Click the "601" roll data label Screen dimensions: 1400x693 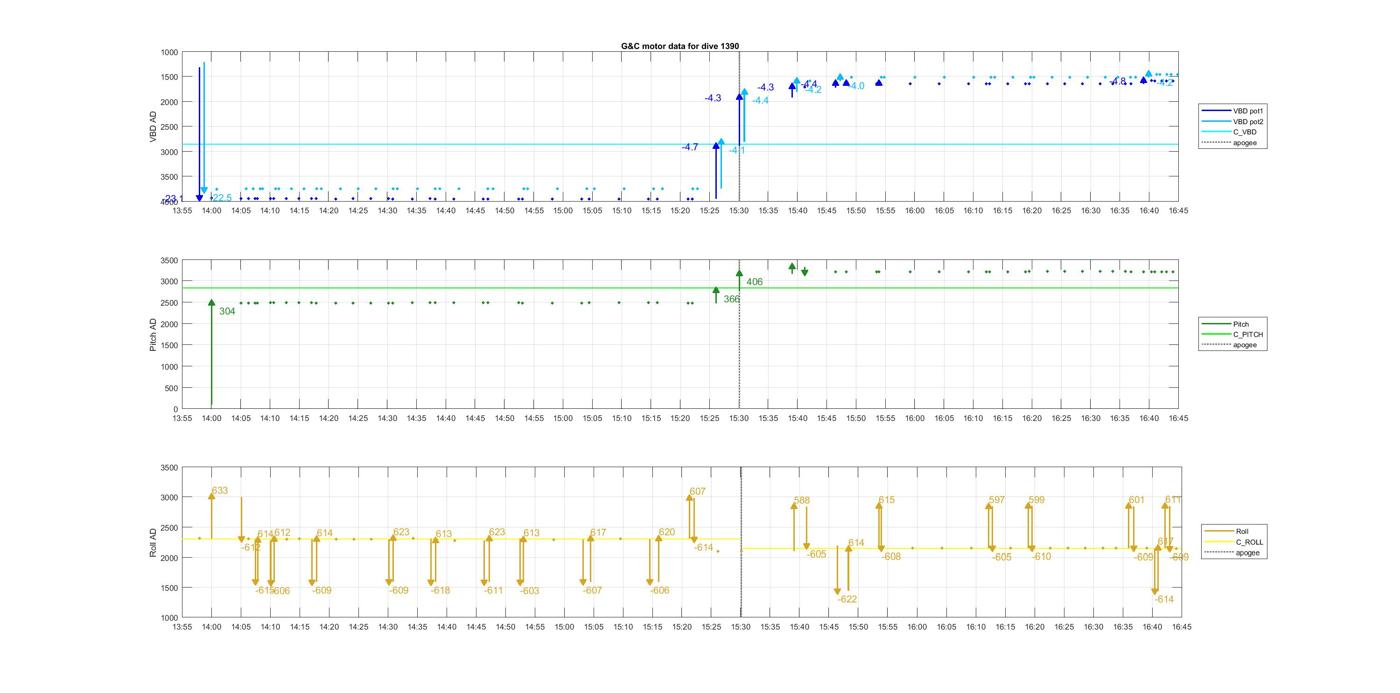[1137, 501]
